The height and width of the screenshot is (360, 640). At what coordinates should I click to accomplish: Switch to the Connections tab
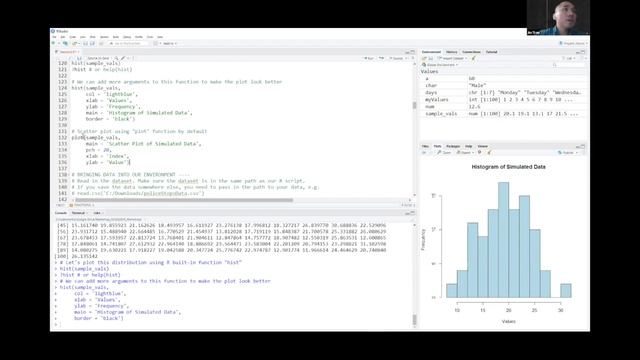click(471, 52)
